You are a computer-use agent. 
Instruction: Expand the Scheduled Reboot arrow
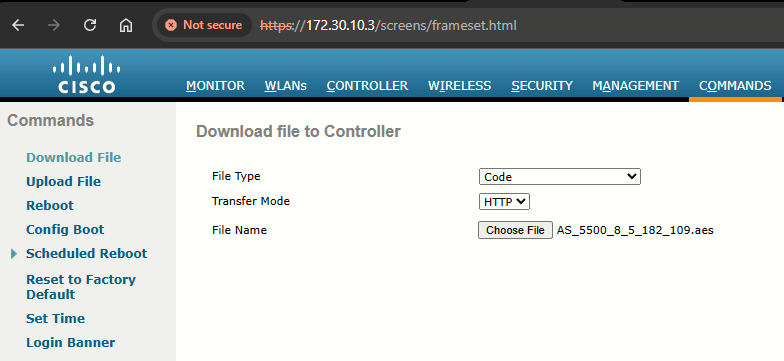[x=14, y=254]
